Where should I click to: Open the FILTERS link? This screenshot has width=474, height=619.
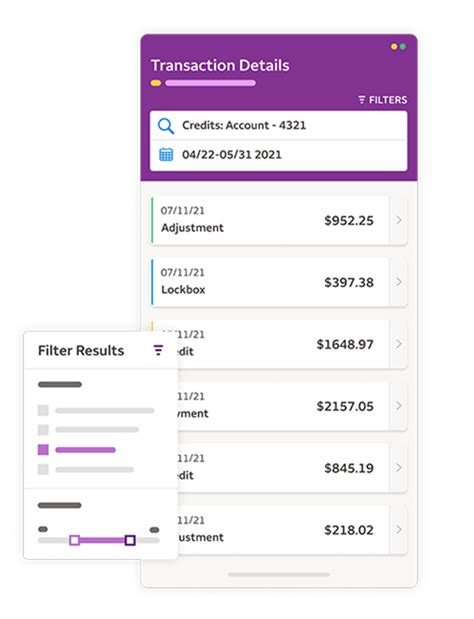point(382,100)
